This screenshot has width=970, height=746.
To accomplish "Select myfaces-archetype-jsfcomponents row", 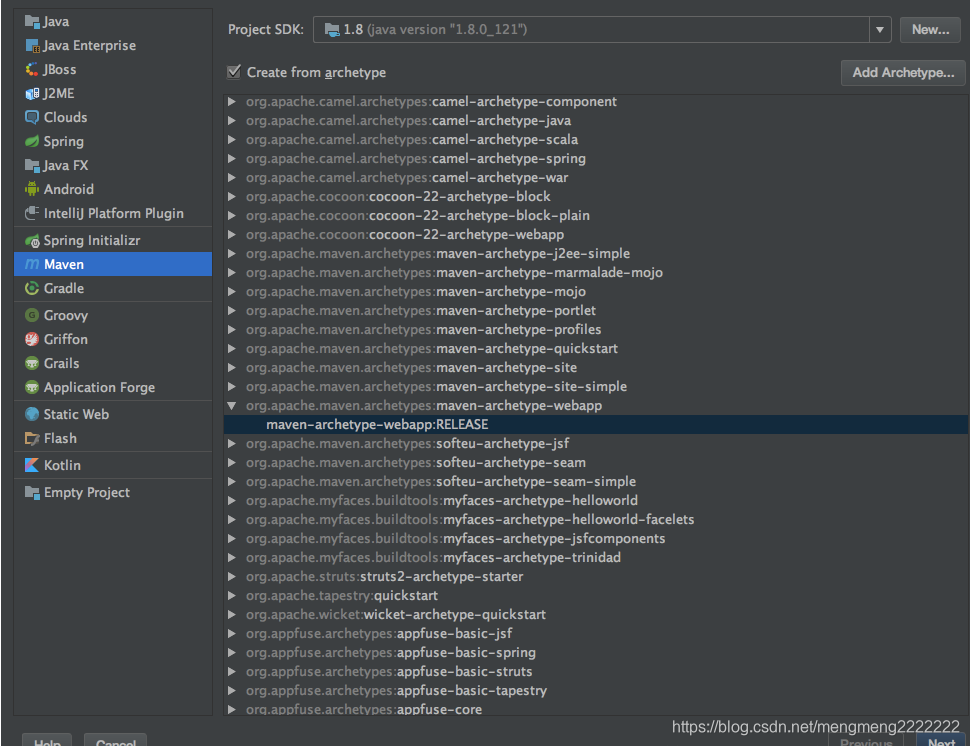I will click(596, 539).
